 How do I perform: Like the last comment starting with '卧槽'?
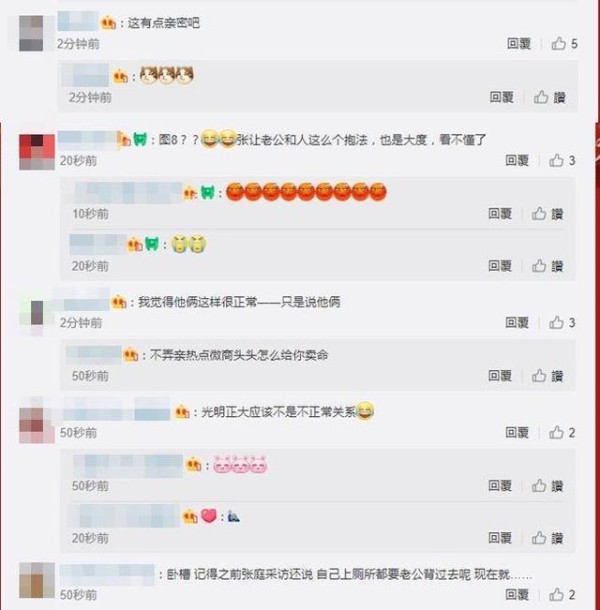pyautogui.click(x=562, y=594)
